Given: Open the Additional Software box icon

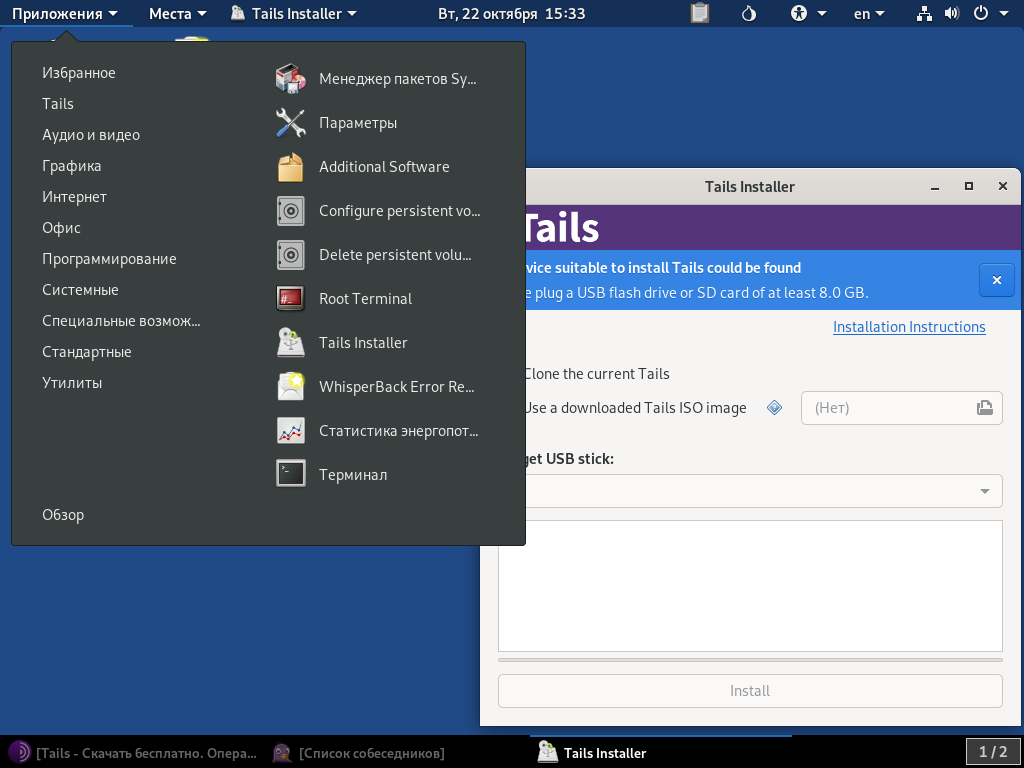Looking at the screenshot, I should click(291, 167).
